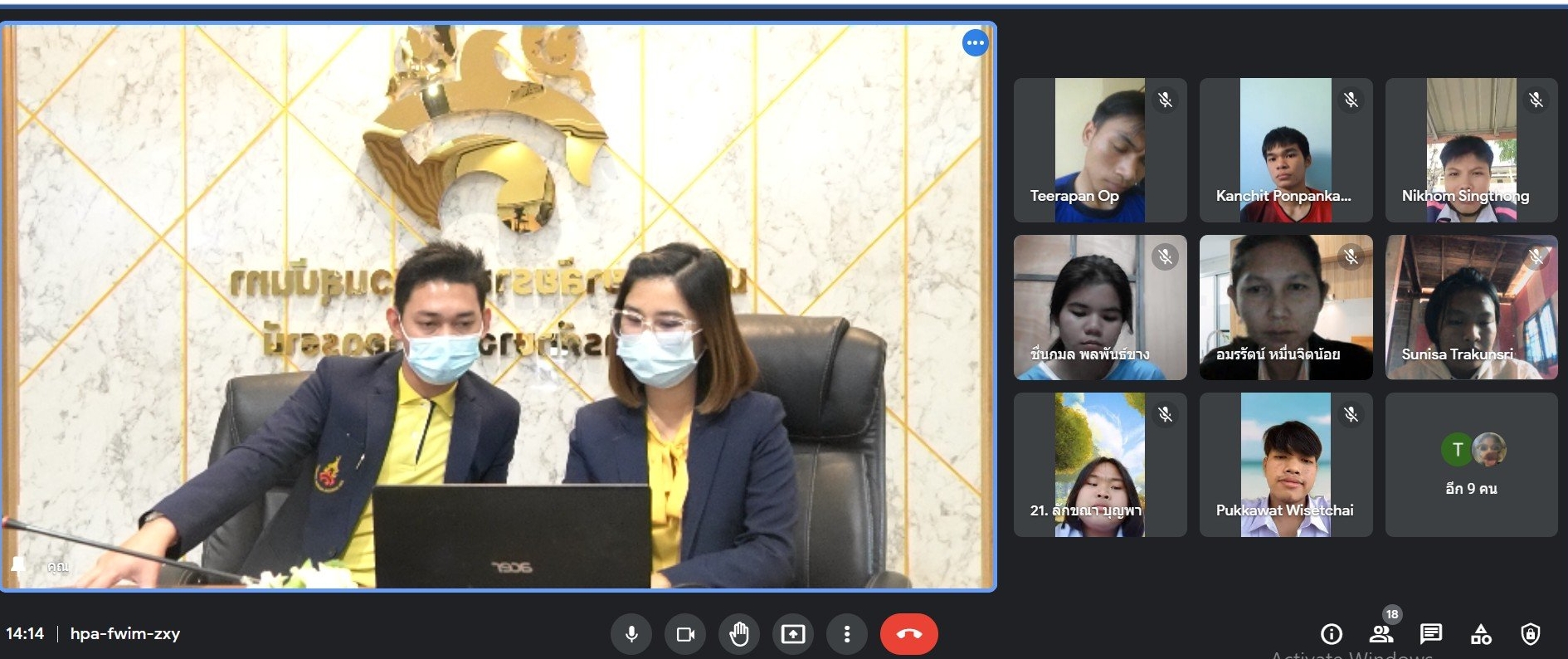
Task: Open the three-dot more options menu
Action: click(846, 634)
